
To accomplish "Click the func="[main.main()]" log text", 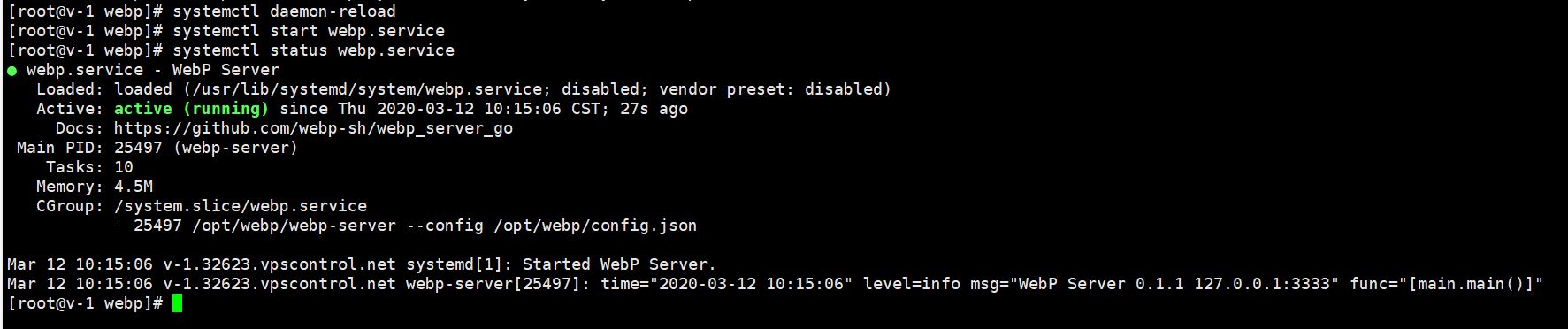I will click(1447, 284).
